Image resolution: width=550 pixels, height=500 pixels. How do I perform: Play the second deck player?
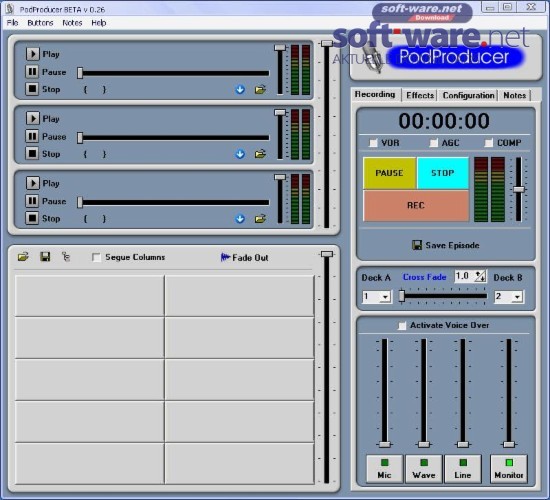pos(33,118)
